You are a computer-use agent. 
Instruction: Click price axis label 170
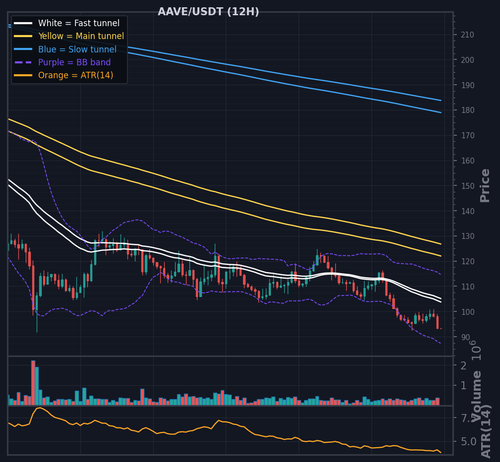pos(467,135)
